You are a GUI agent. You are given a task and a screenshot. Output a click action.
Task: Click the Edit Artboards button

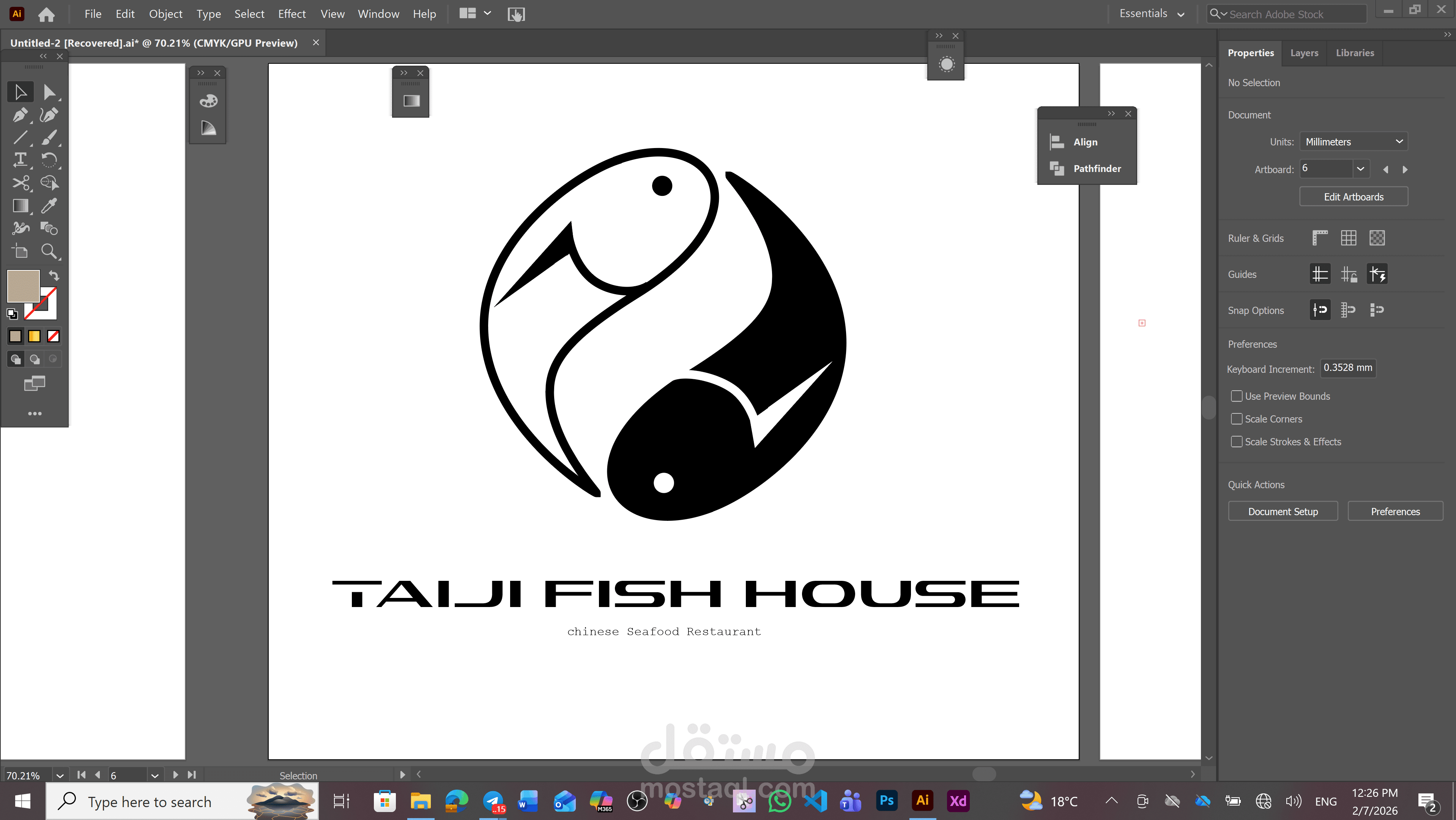point(1353,197)
